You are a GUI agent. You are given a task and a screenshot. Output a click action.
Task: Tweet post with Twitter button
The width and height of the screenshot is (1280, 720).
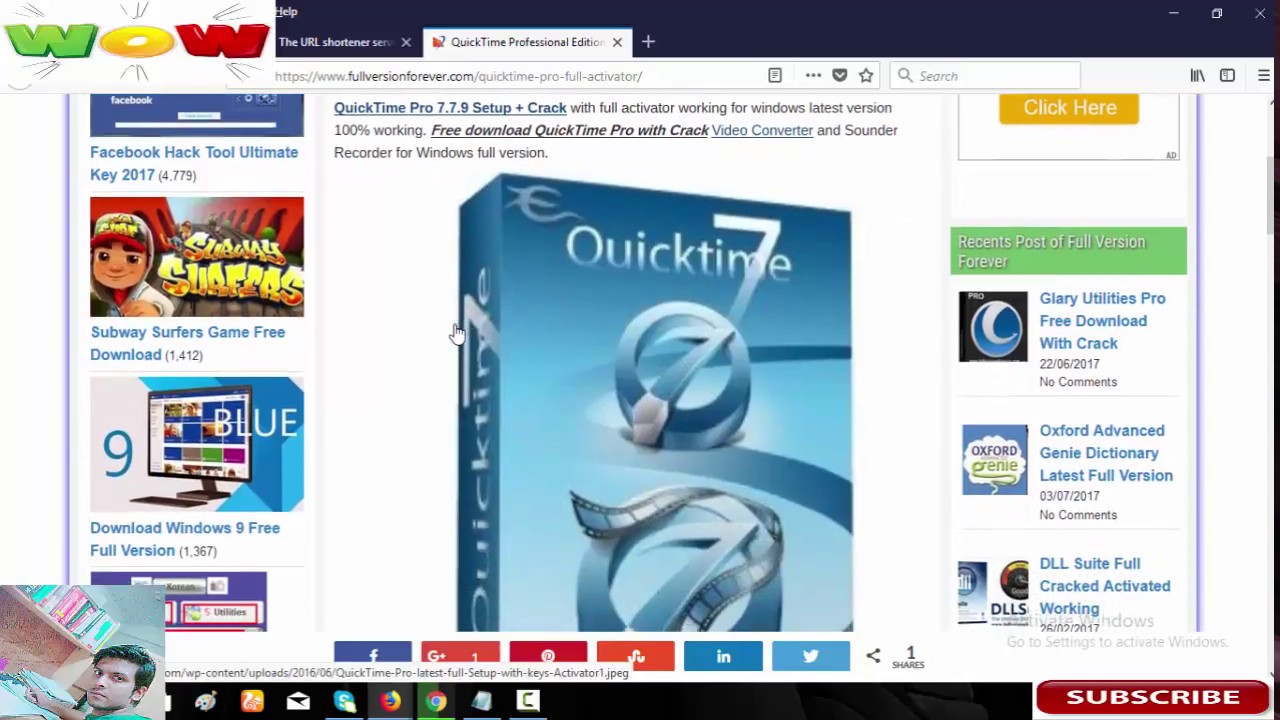coord(811,656)
